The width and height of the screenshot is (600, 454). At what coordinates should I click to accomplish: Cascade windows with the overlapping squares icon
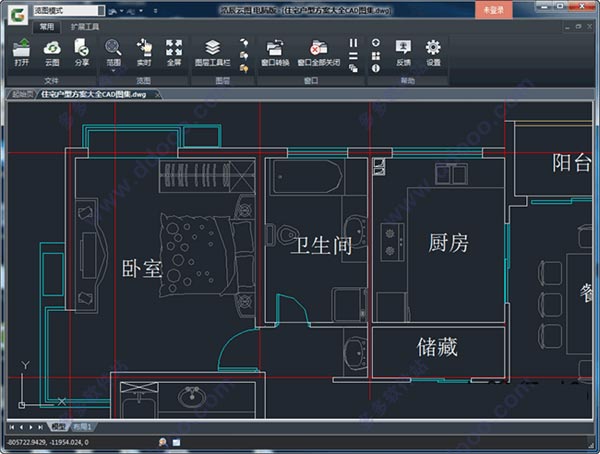click(x=354, y=69)
